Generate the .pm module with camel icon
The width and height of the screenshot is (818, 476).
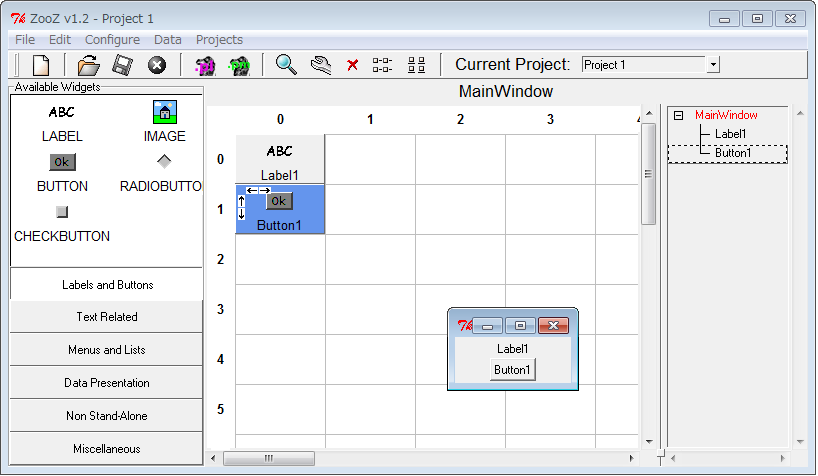[x=239, y=66]
